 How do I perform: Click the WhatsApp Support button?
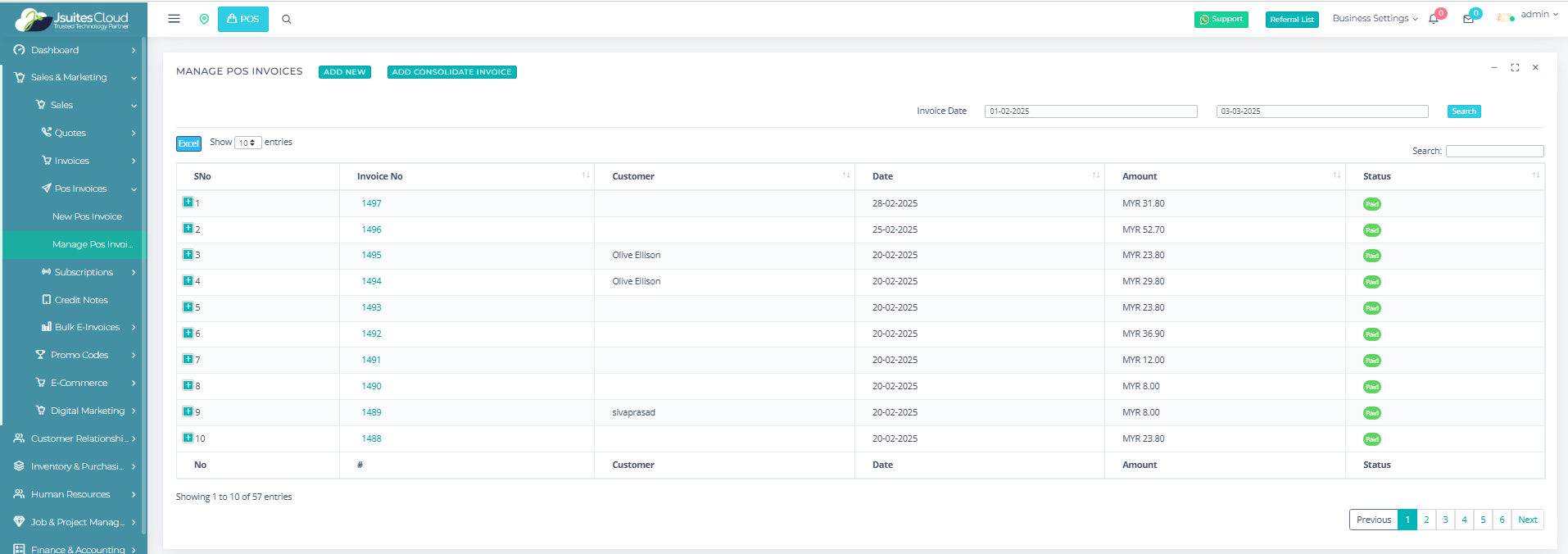coord(1221,20)
